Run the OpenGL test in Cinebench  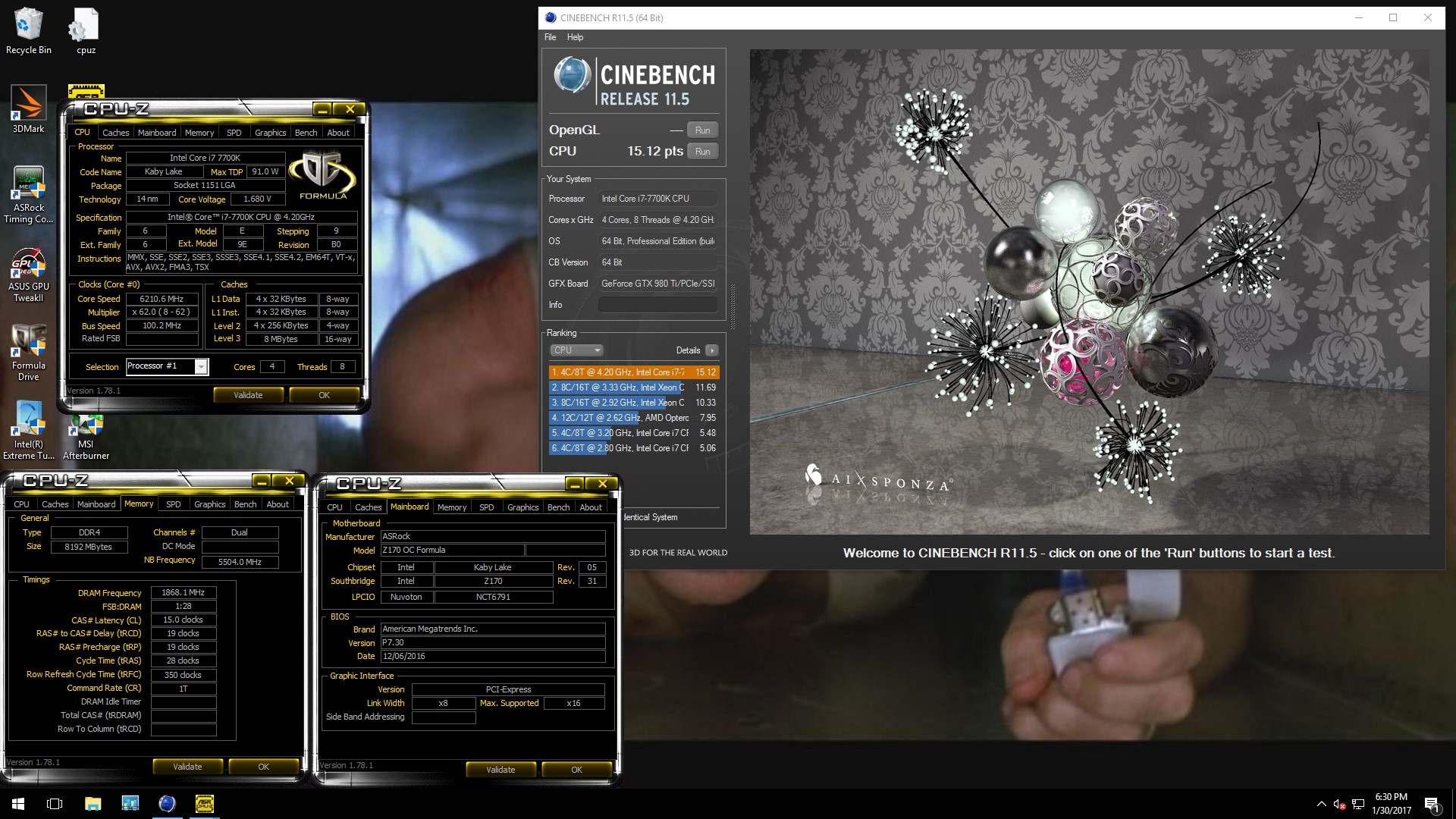click(x=703, y=130)
